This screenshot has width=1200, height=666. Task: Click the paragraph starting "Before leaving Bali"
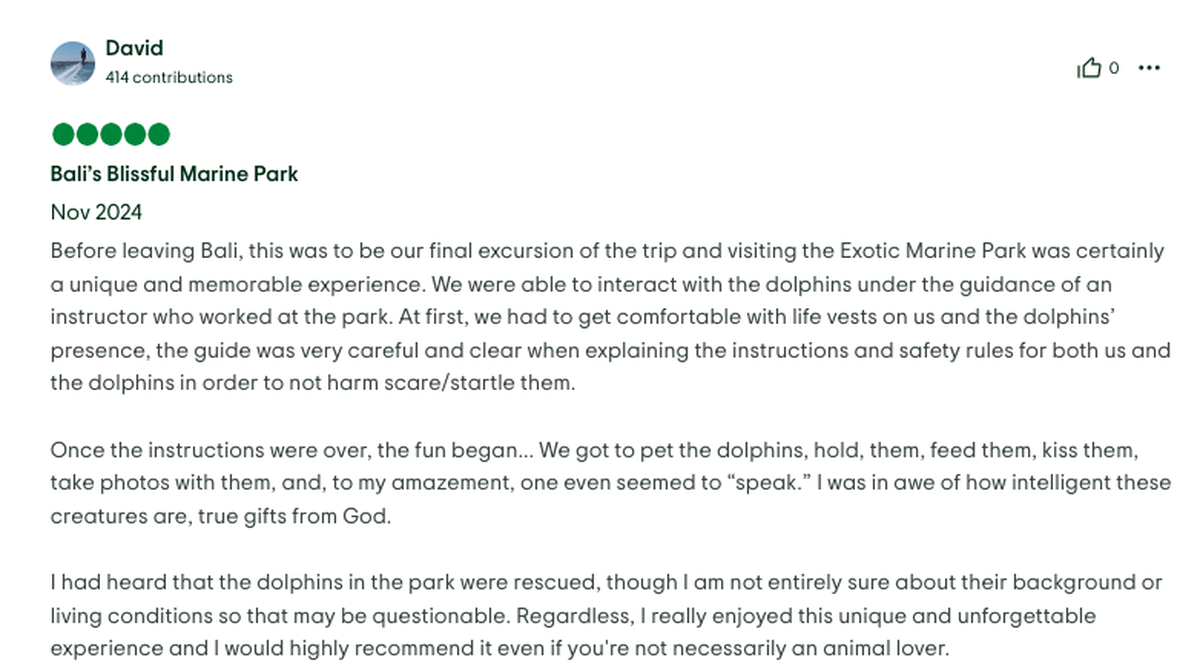(x=600, y=316)
